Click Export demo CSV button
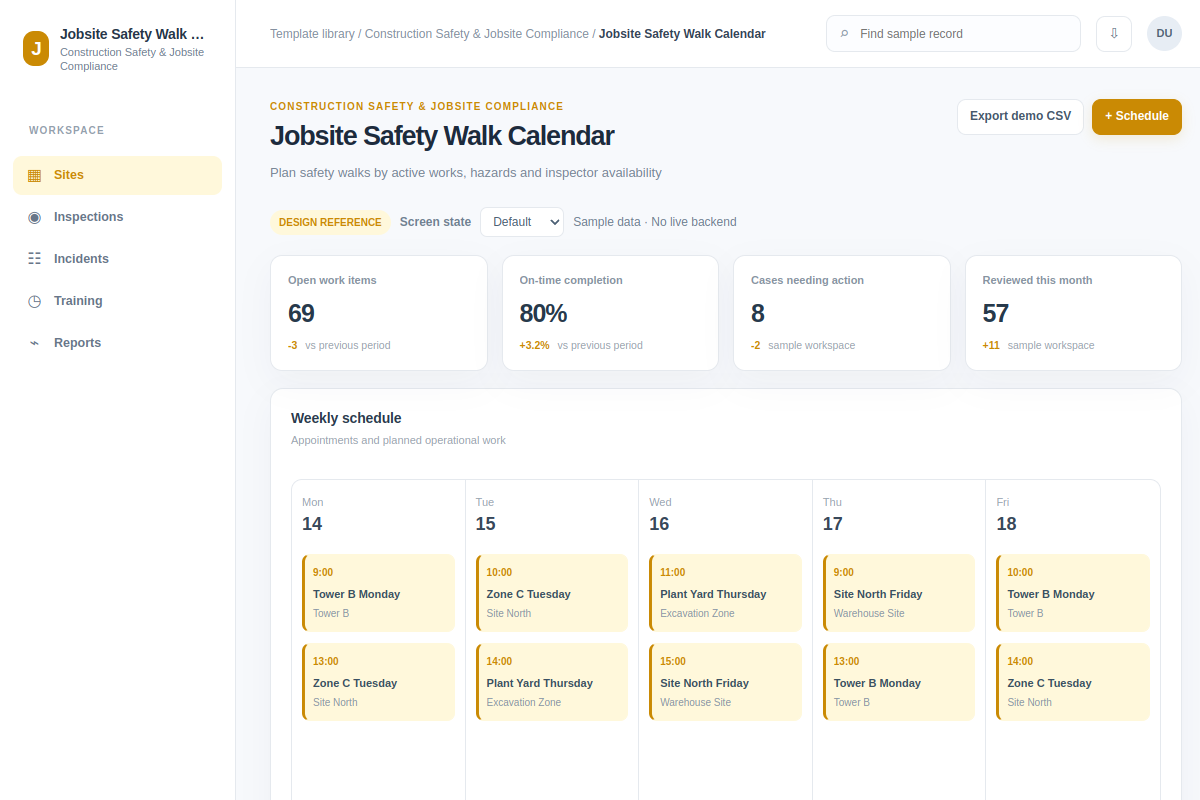Screen dimensions: 1200x800 [1020, 116]
